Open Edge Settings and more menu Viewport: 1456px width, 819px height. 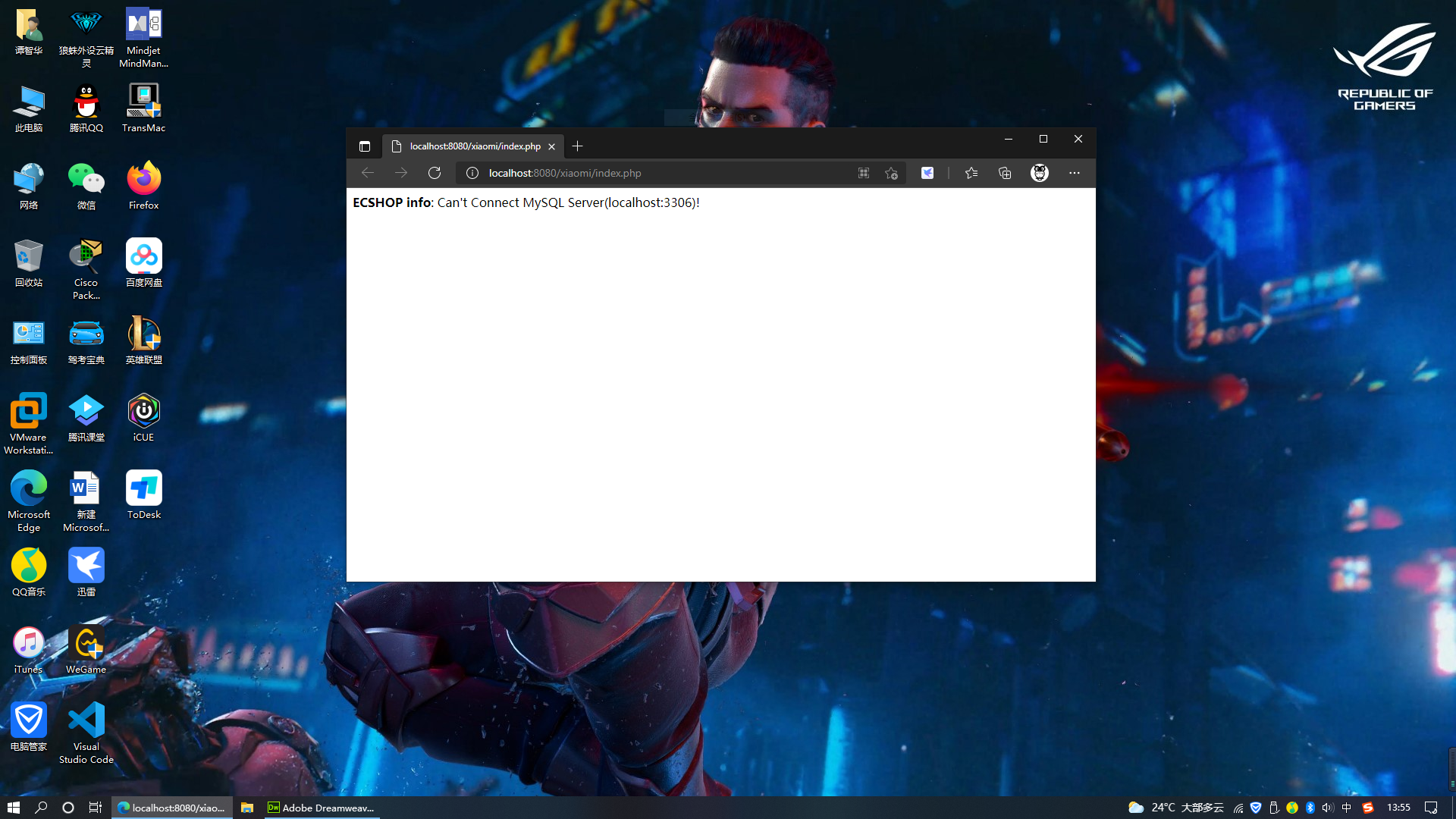(1075, 173)
